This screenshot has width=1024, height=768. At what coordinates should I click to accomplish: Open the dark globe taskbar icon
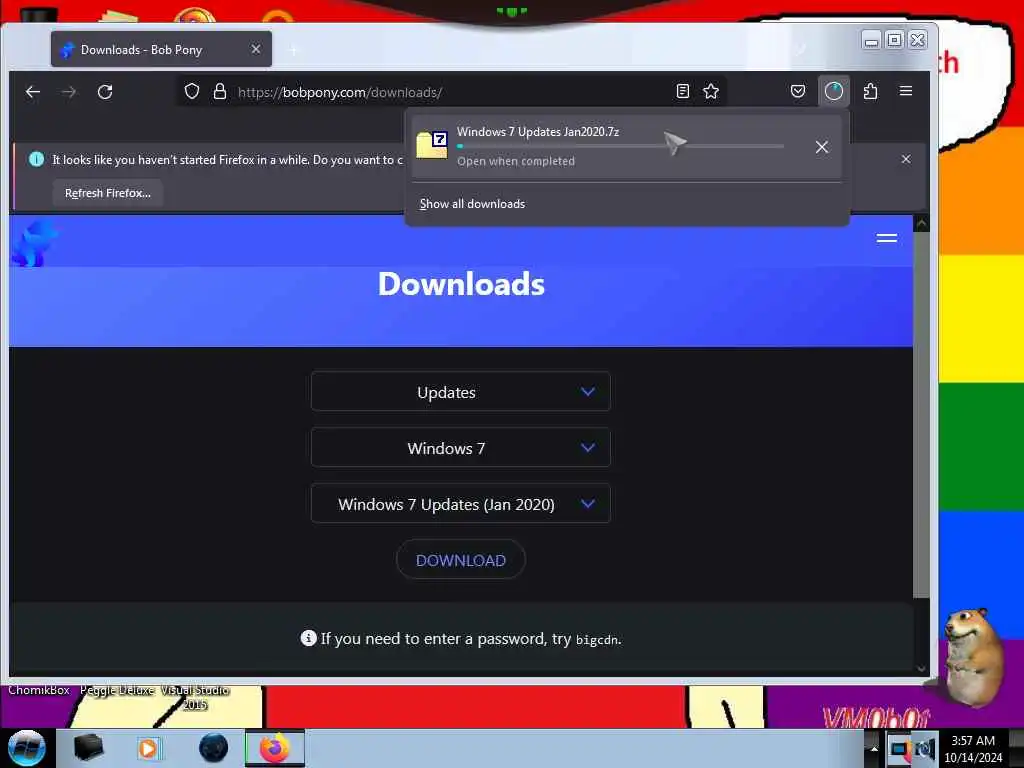[214, 748]
